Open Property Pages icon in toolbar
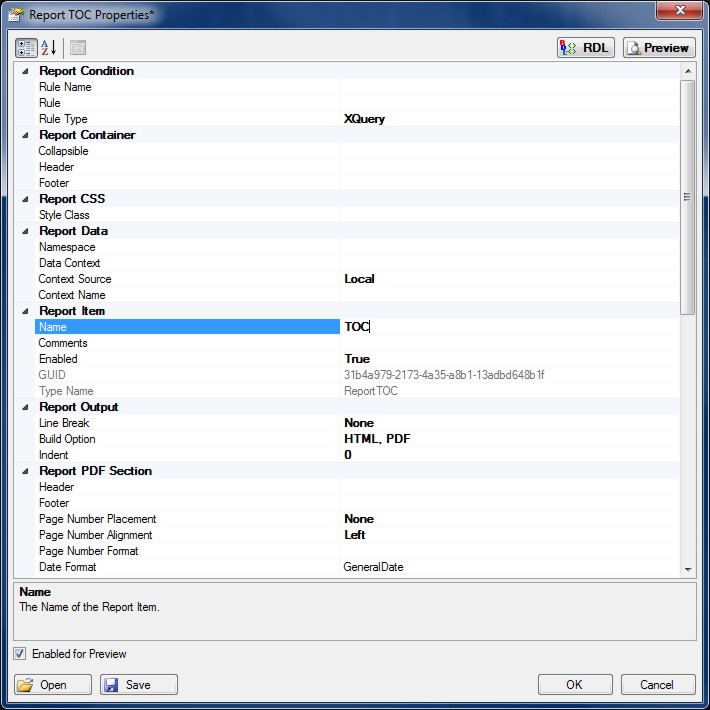 (x=78, y=48)
